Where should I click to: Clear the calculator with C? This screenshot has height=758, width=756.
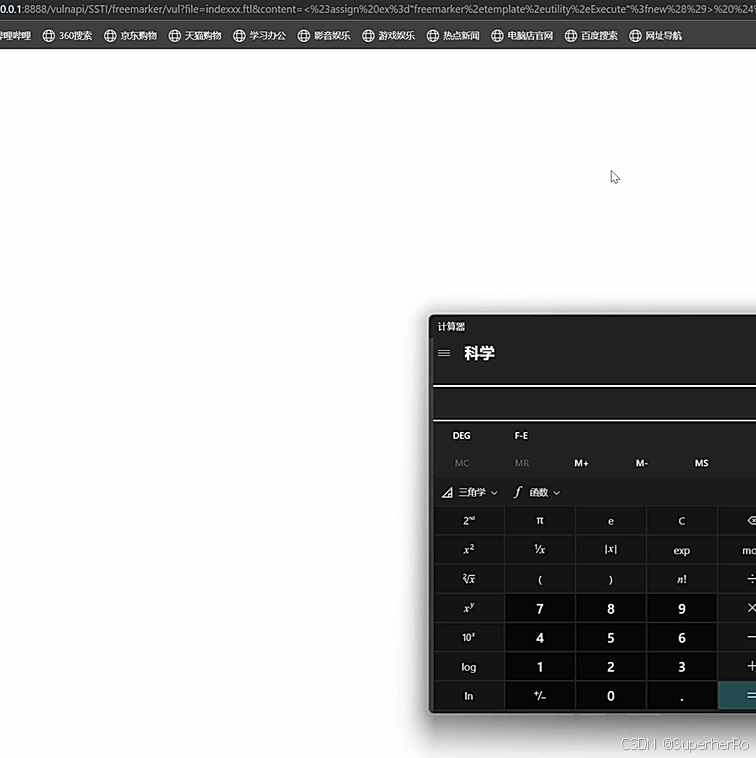pos(682,521)
